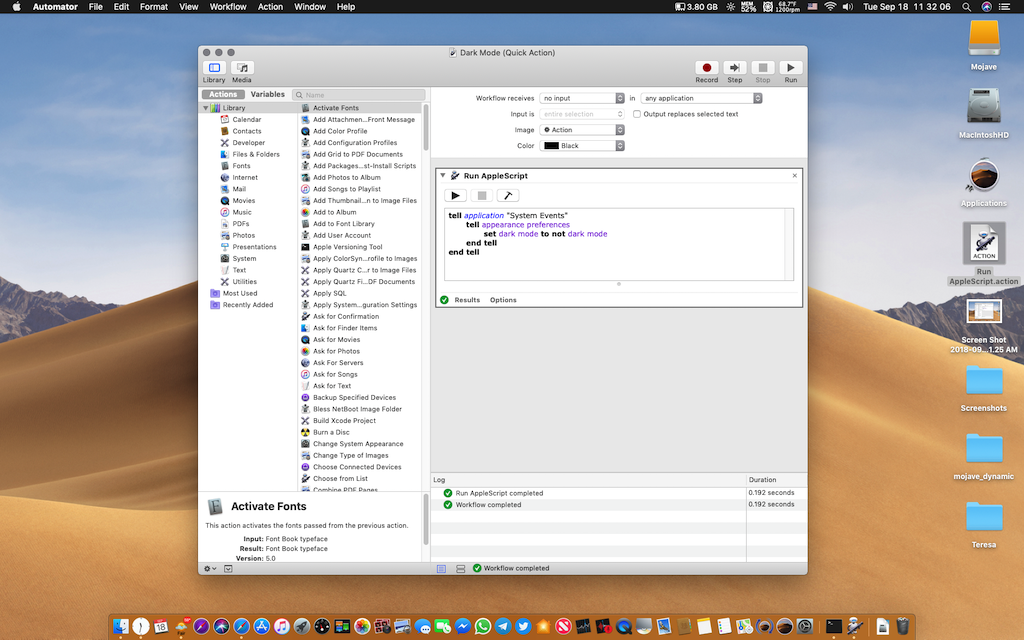Open the Workflow receives 'no input' dropdown

click(582, 98)
